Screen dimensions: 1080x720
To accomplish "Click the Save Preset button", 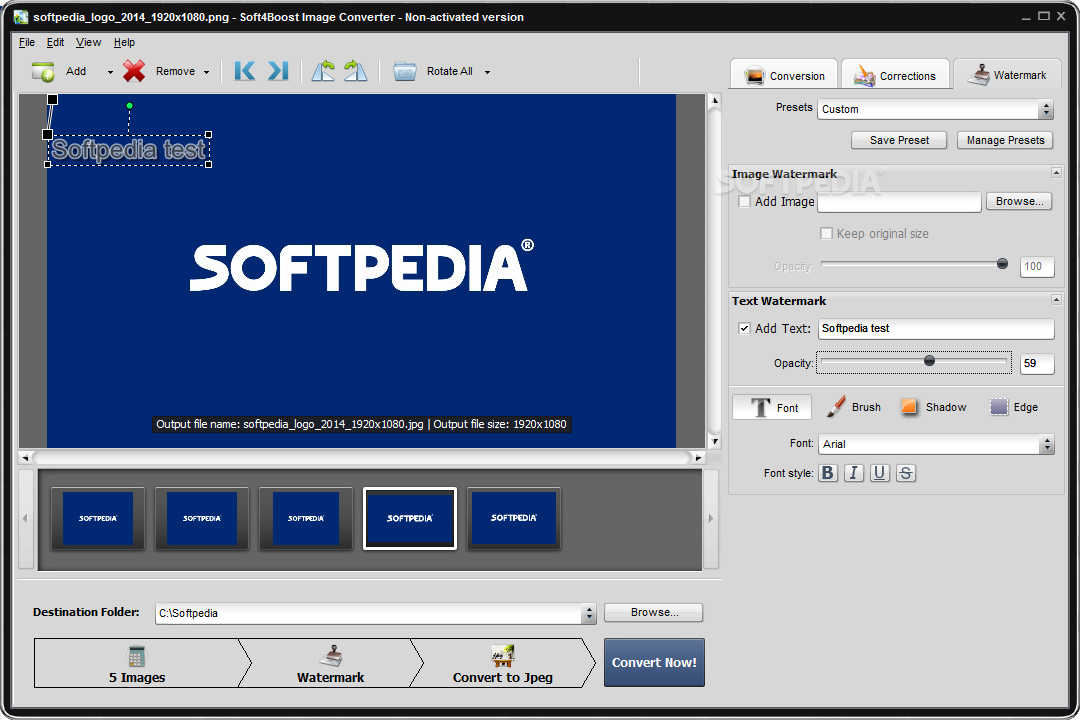I will (x=899, y=140).
